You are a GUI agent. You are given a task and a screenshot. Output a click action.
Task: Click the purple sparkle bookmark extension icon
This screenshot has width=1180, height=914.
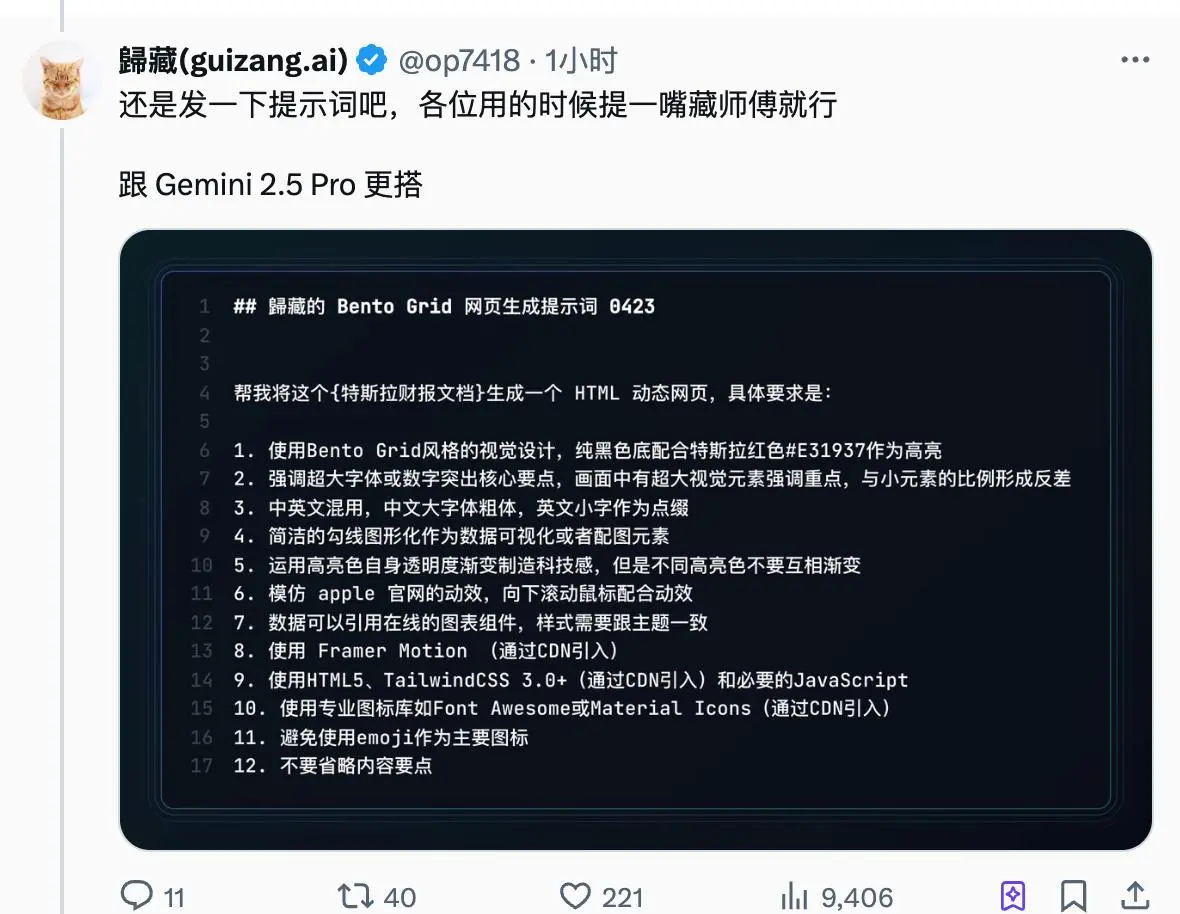pyautogui.click(x=1012, y=896)
